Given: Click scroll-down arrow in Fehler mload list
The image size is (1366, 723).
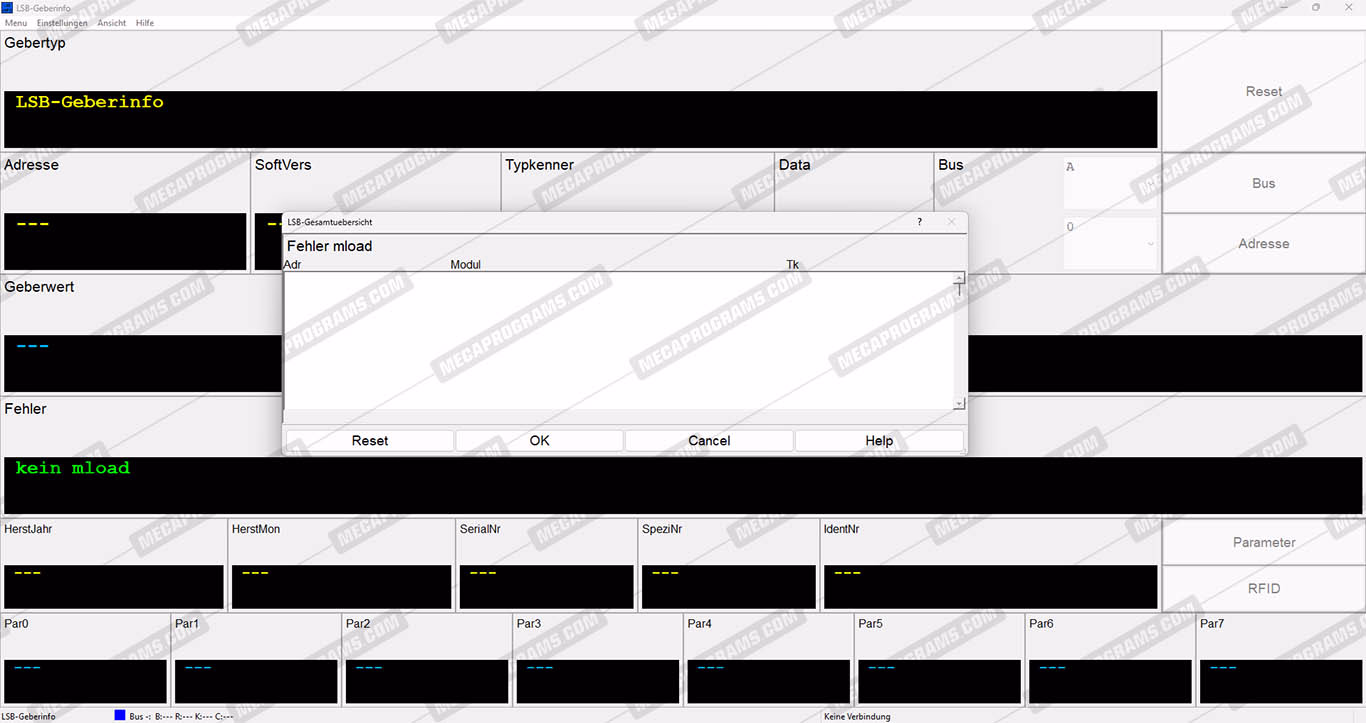Looking at the screenshot, I should point(959,404).
